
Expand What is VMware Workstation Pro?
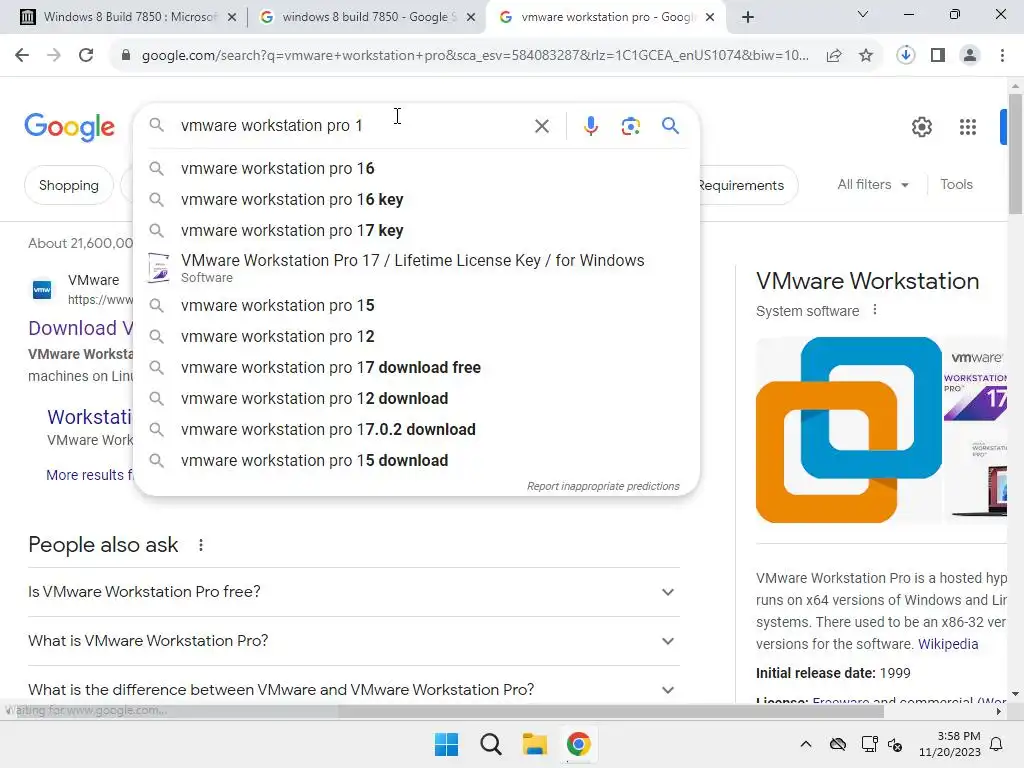353,641
